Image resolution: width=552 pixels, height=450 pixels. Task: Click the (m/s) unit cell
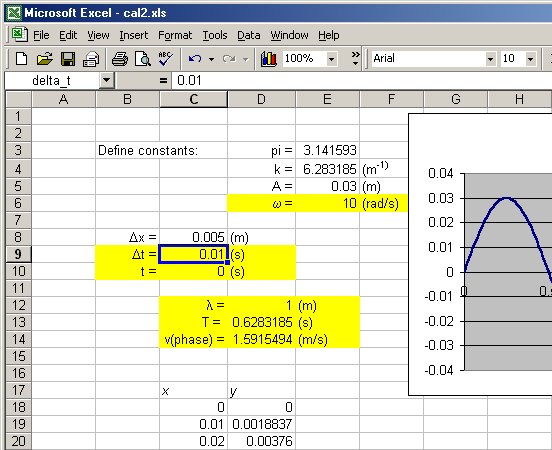(327, 339)
